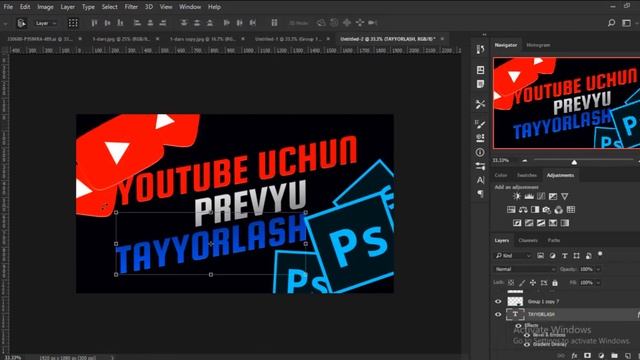The width and height of the screenshot is (640, 360).
Task: Add a Curves adjustment
Action: [x=541, y=196]
